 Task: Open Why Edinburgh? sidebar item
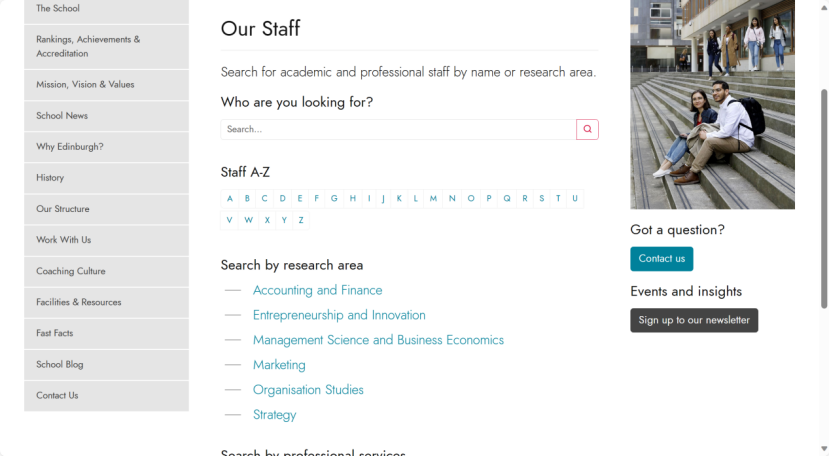coord(106,147)
